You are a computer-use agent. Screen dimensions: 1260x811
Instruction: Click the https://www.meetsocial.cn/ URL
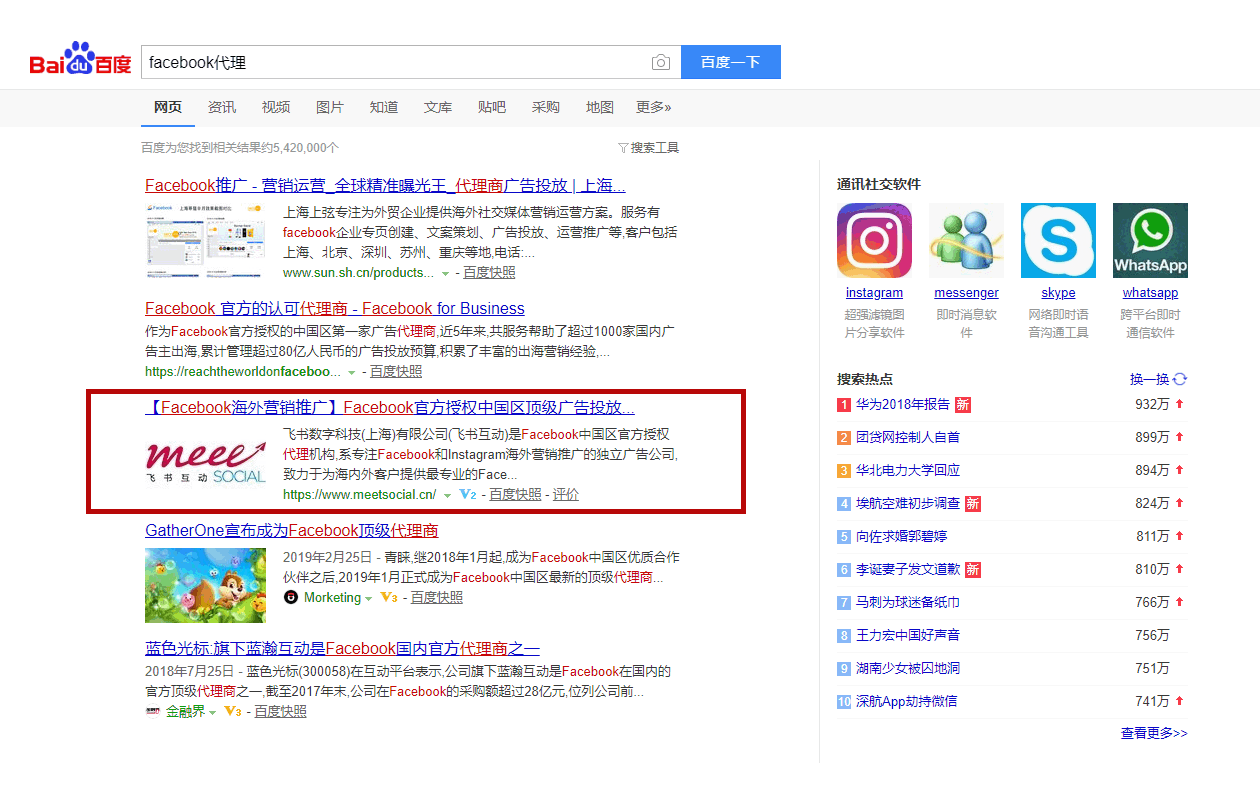tap(360, 495)
